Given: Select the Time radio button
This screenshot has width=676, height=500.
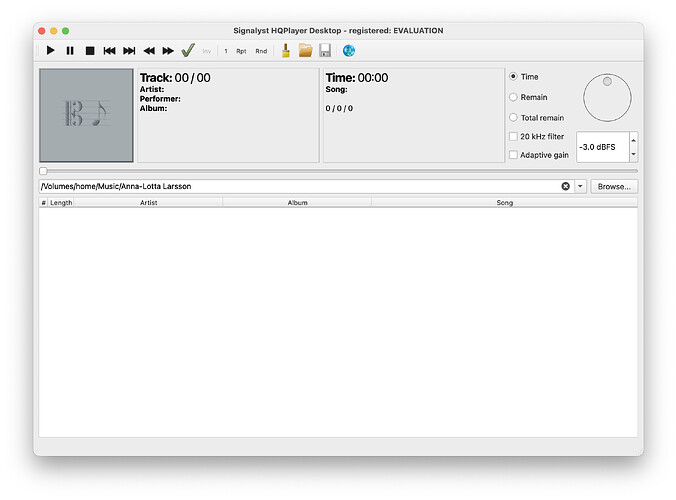Looking at the screenshot, I should (513, 77).
